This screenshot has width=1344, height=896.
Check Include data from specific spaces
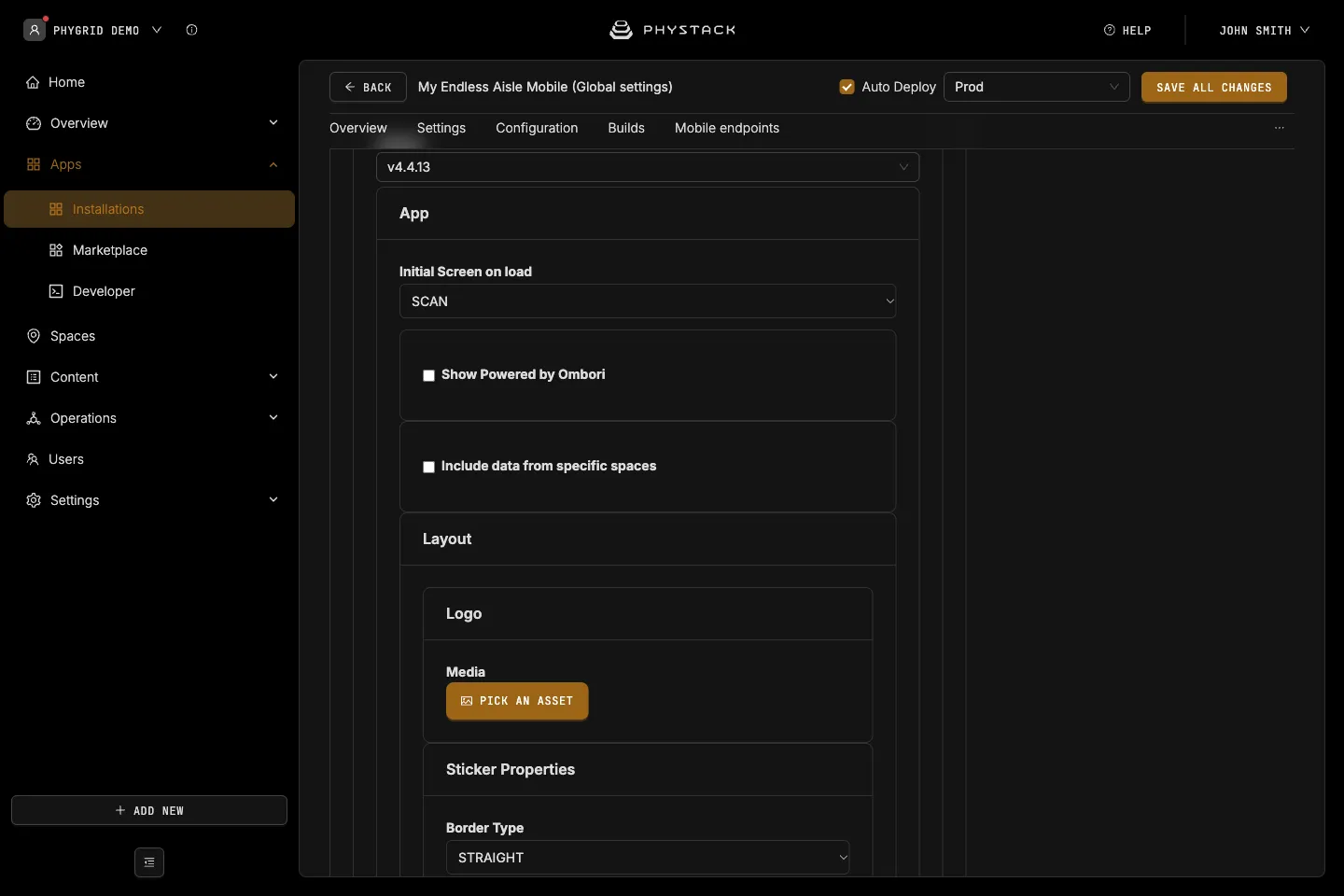pos(429,467)
